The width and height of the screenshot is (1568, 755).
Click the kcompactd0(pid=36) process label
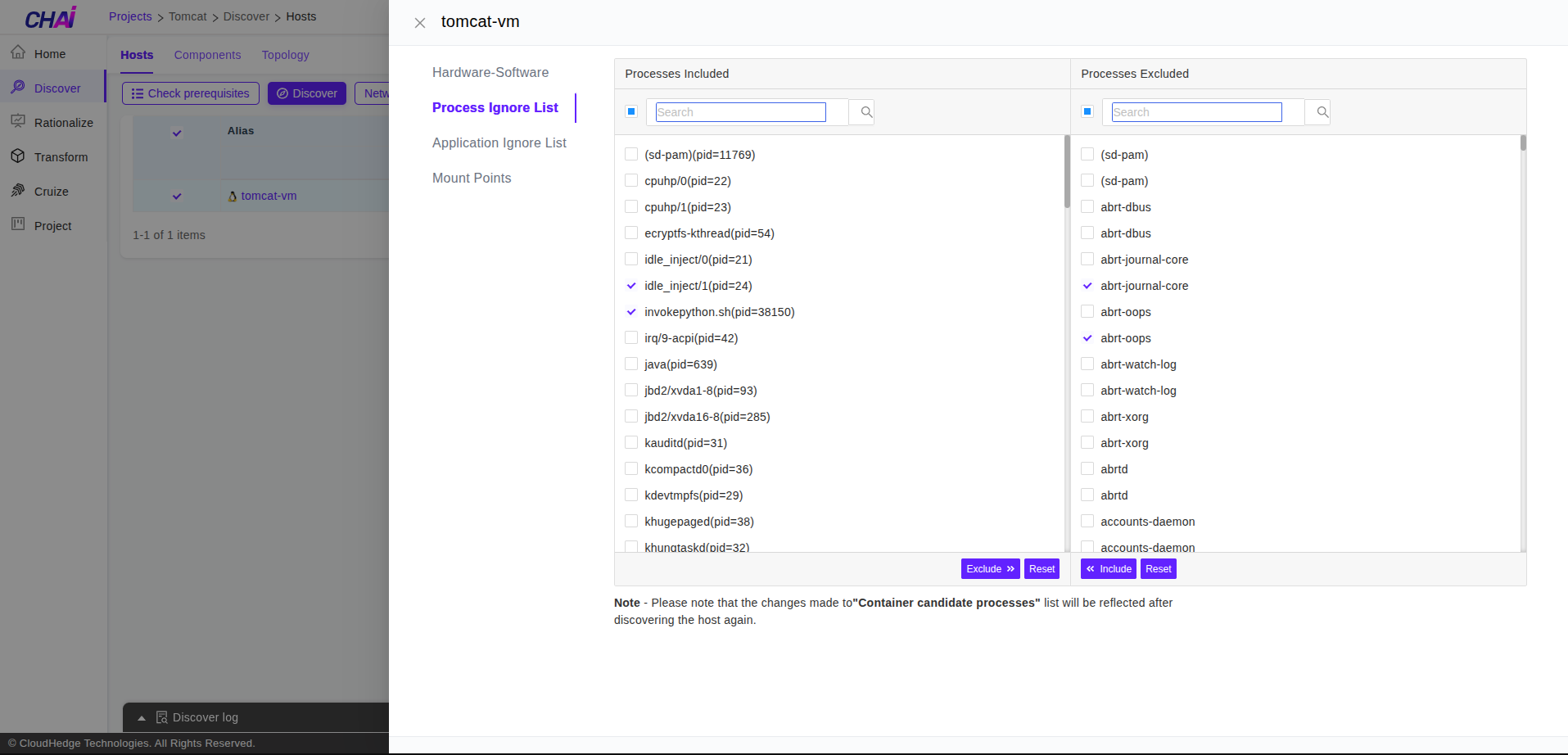tap(698, 469)
